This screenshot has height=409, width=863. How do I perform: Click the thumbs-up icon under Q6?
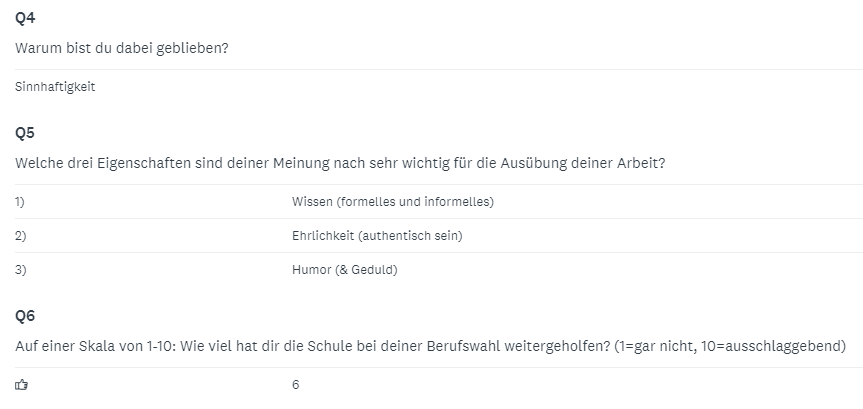[x=22, y=385]
